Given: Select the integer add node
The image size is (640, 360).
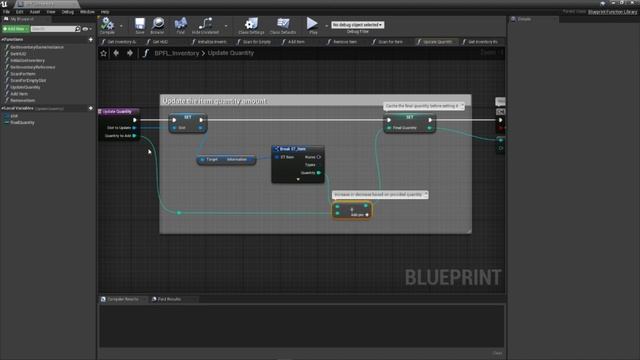Looking at the screenshot, I should pos(352,211).
